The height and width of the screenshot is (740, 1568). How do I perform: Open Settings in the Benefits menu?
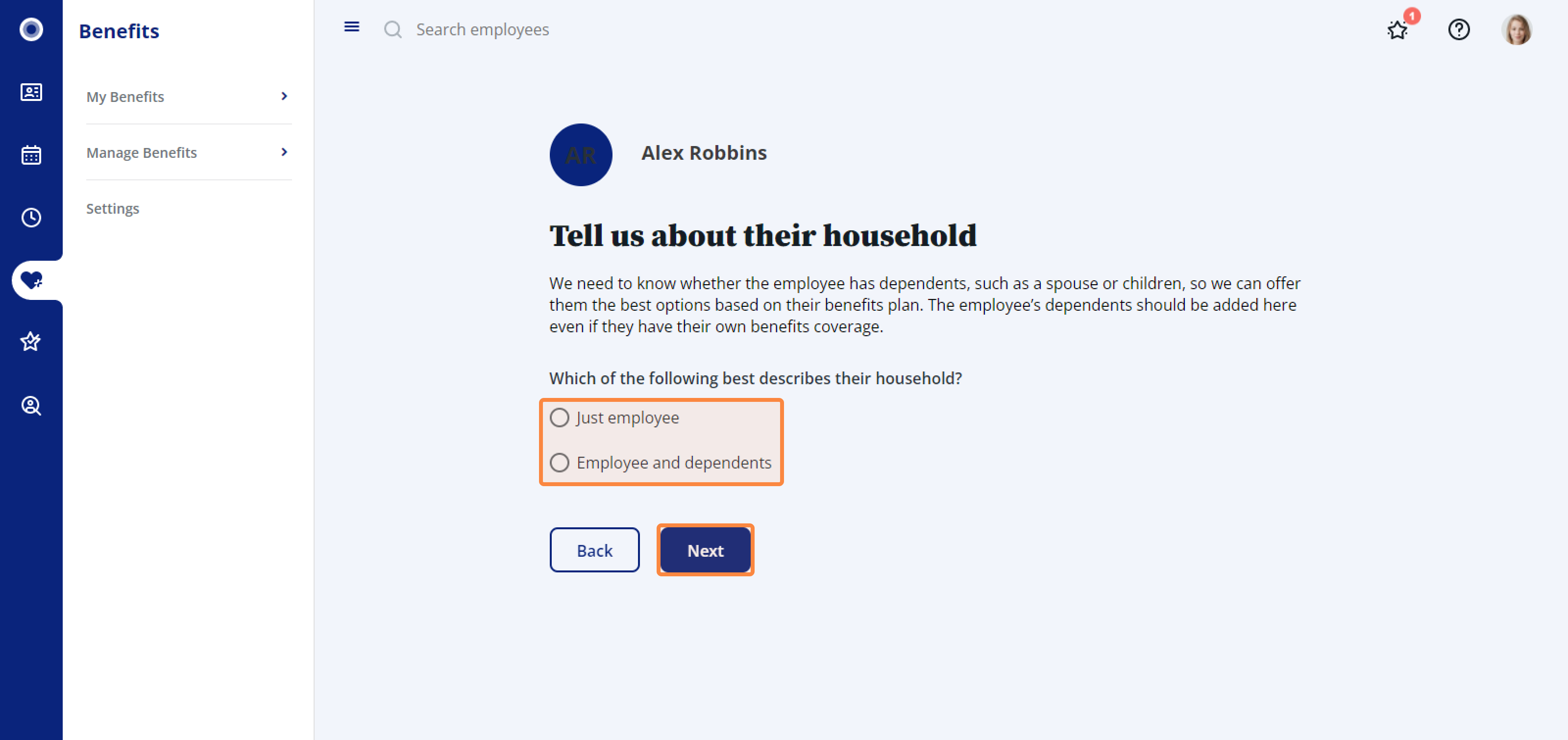[x=113, y=208]
